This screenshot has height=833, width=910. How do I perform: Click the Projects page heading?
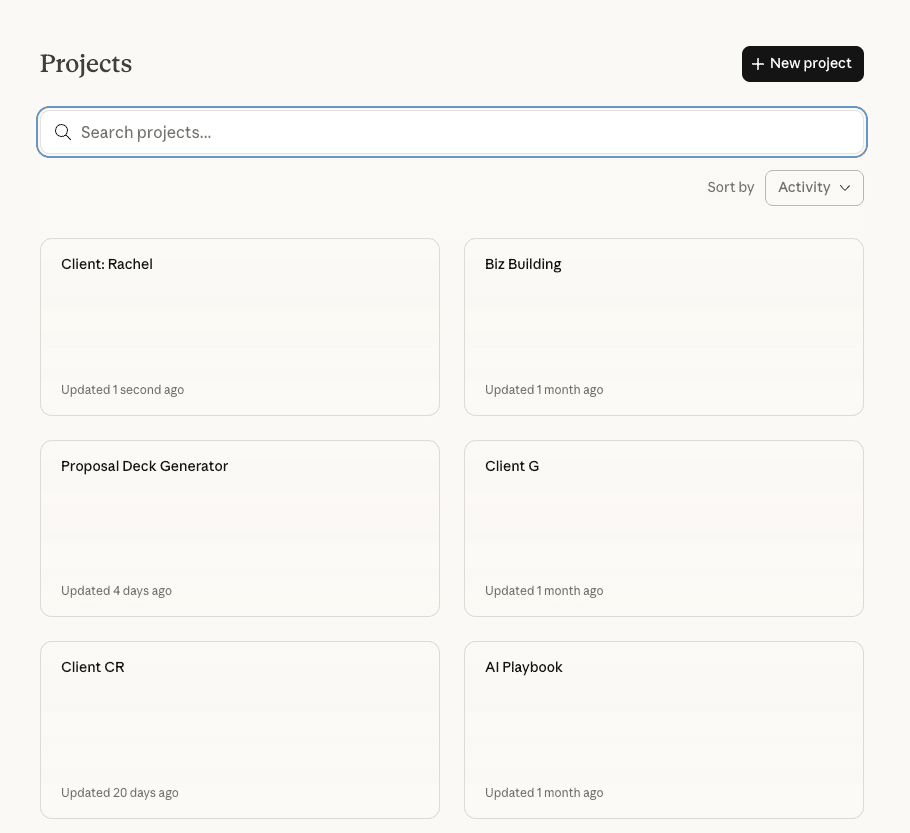coord(86,63)
